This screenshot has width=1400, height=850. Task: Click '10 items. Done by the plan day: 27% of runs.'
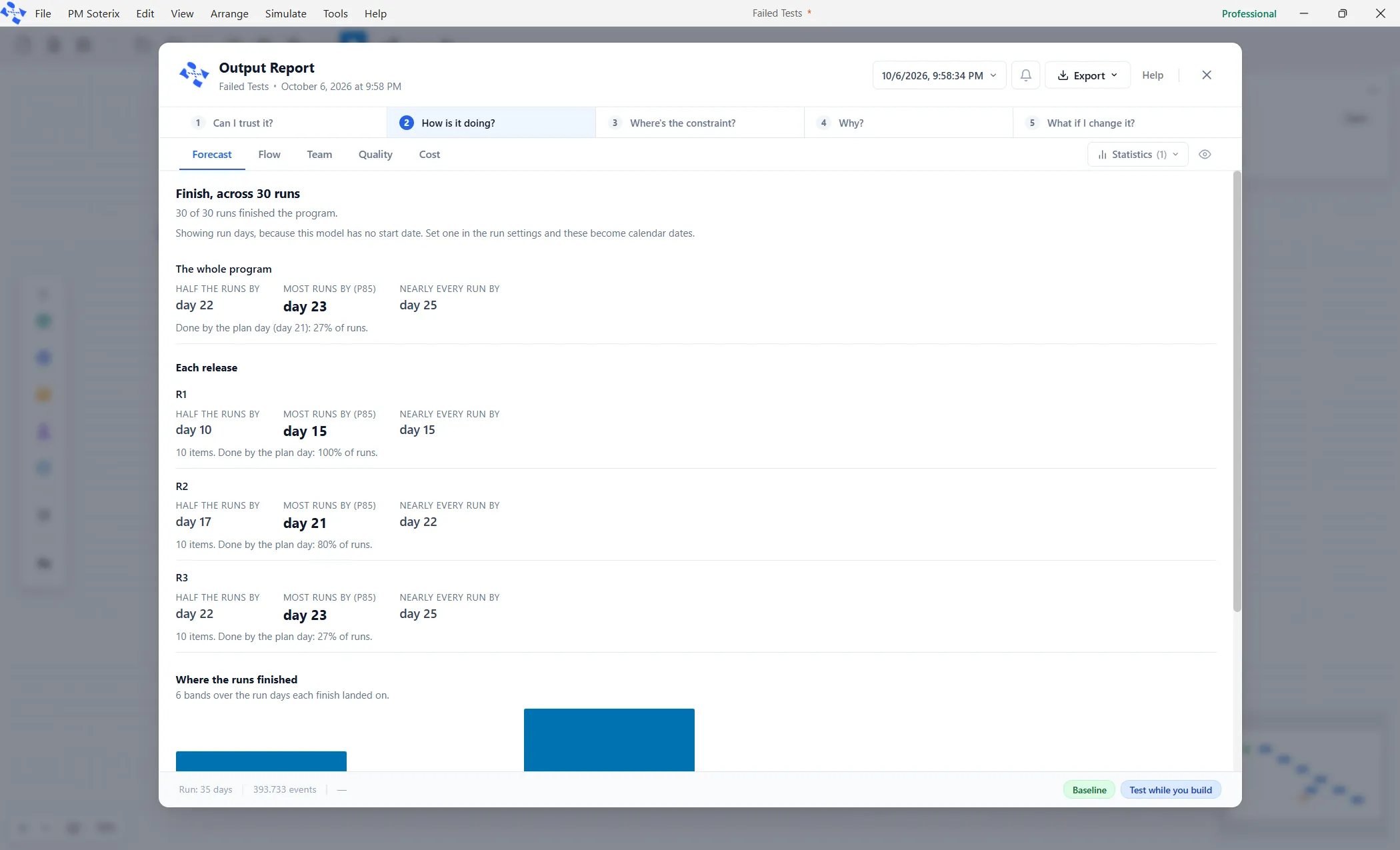tap(274, 637)
